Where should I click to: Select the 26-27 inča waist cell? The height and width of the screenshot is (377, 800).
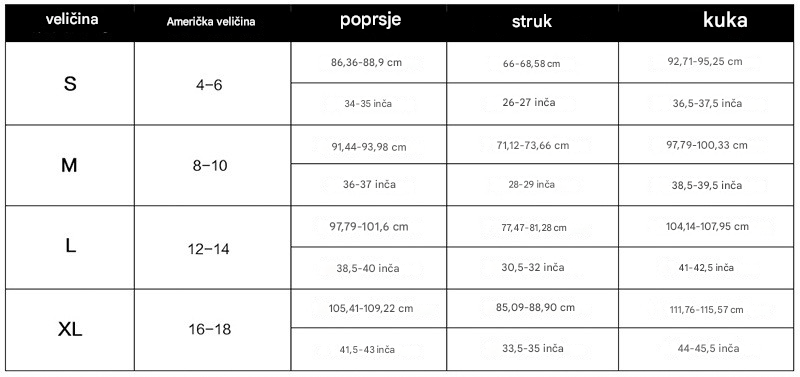click(x=533, y=104)
